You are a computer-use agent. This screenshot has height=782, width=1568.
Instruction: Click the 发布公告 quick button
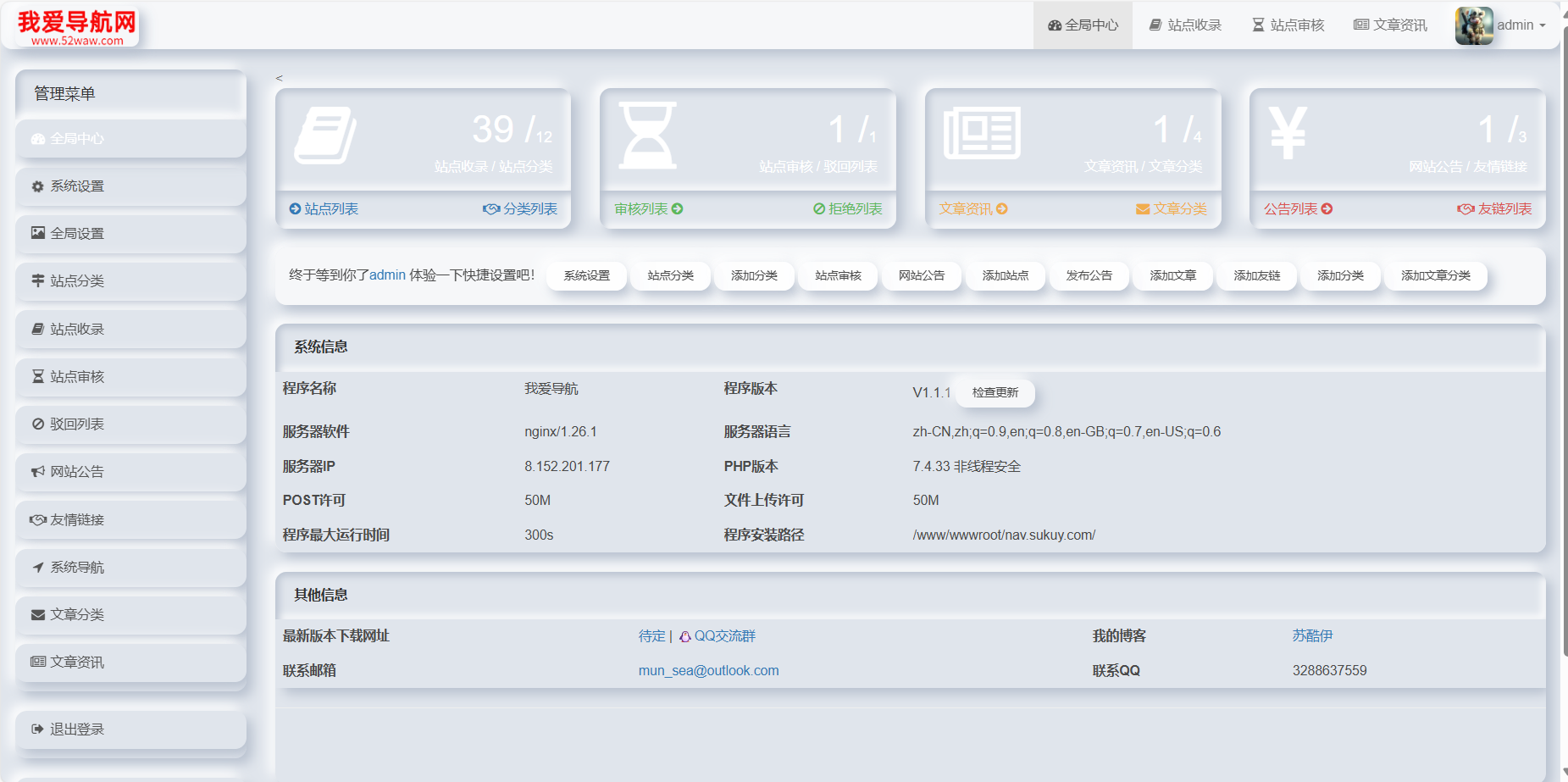click(1089, 275)
